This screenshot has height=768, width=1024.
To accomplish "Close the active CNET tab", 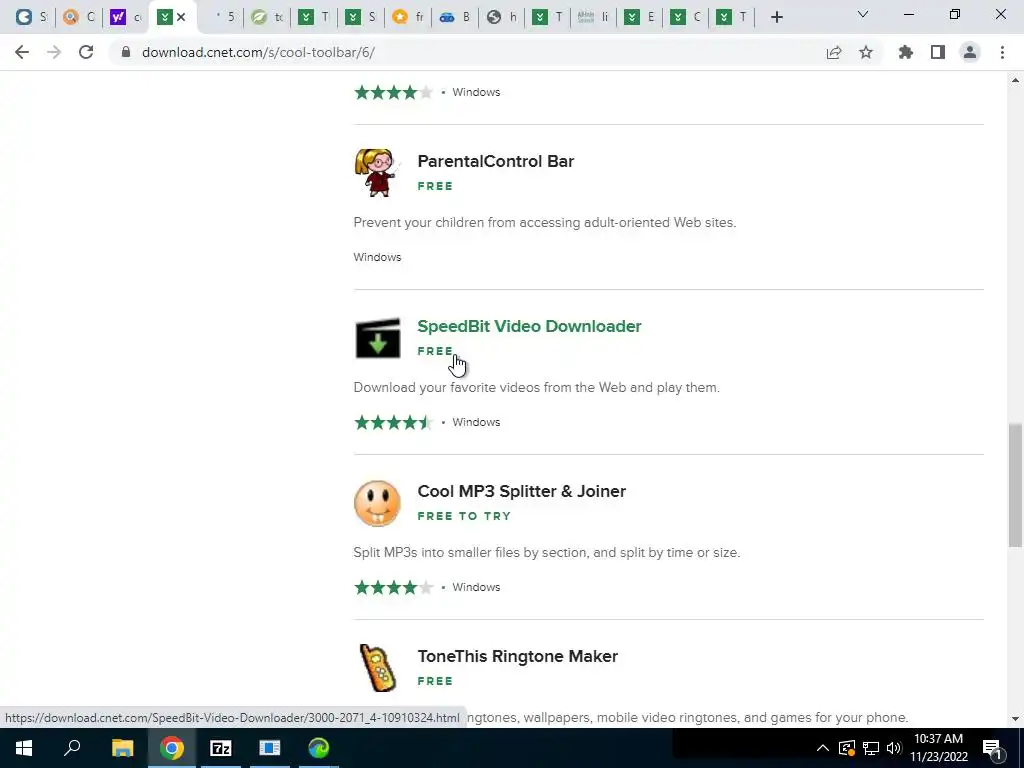I will 181,17.
